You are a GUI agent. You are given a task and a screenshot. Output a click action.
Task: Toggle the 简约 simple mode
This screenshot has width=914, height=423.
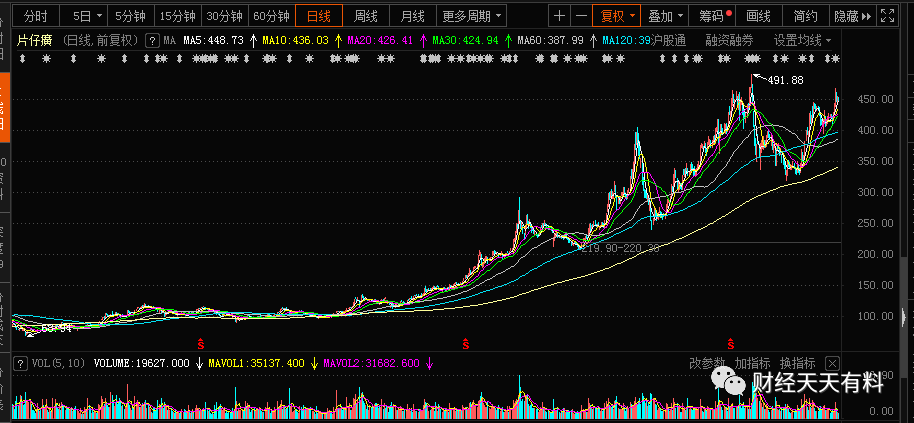coord(806,16)
